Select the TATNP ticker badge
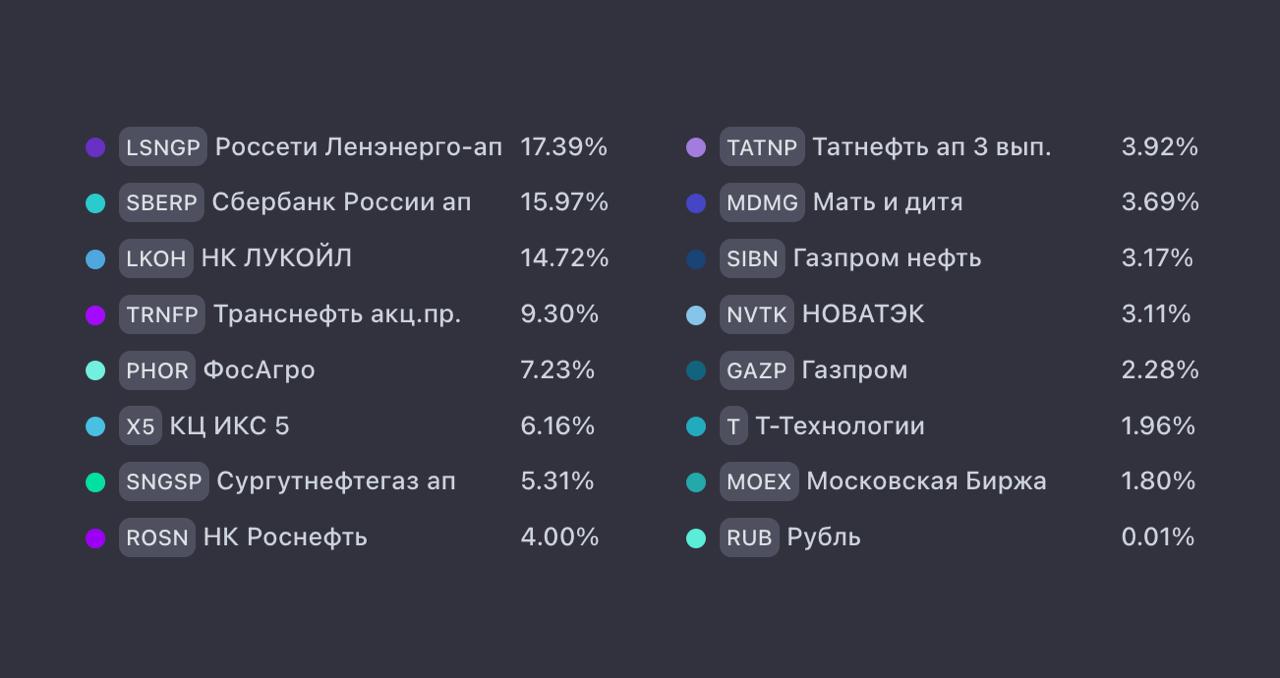This screenshot has height=678, width=1280. 762,147
